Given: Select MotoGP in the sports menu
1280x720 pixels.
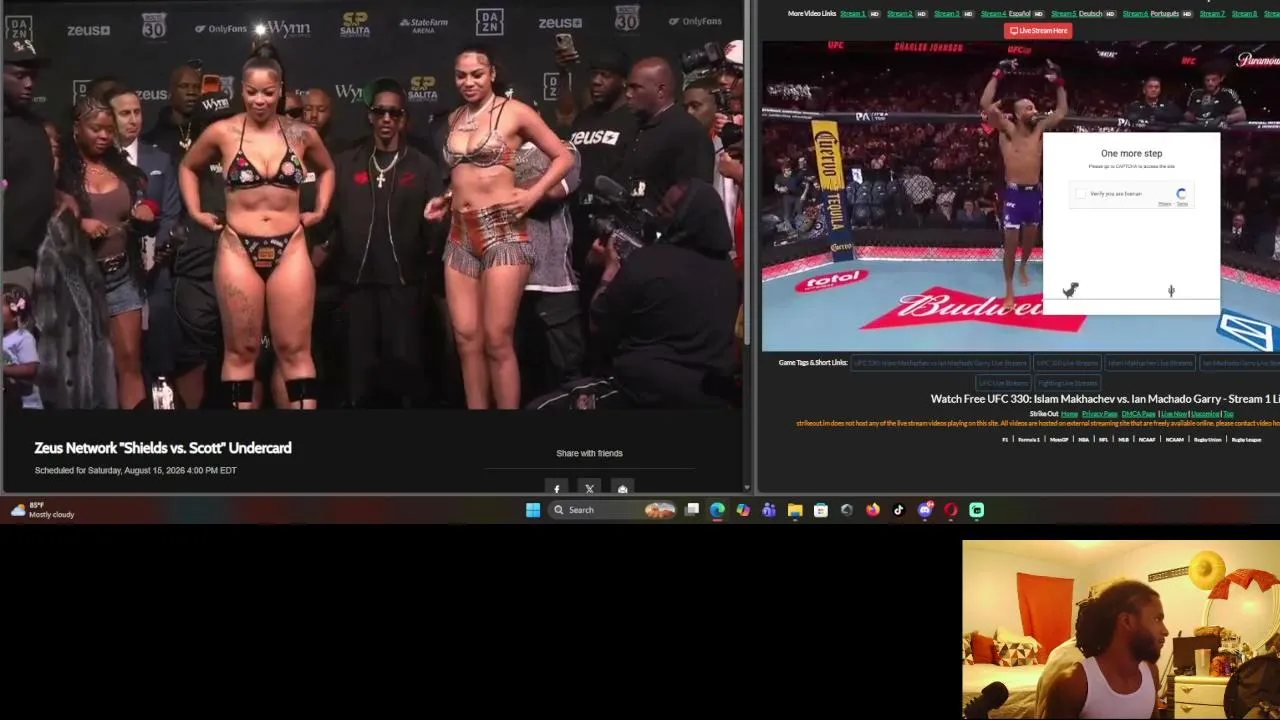Looking at the screenshot, I should point(1058,440).
